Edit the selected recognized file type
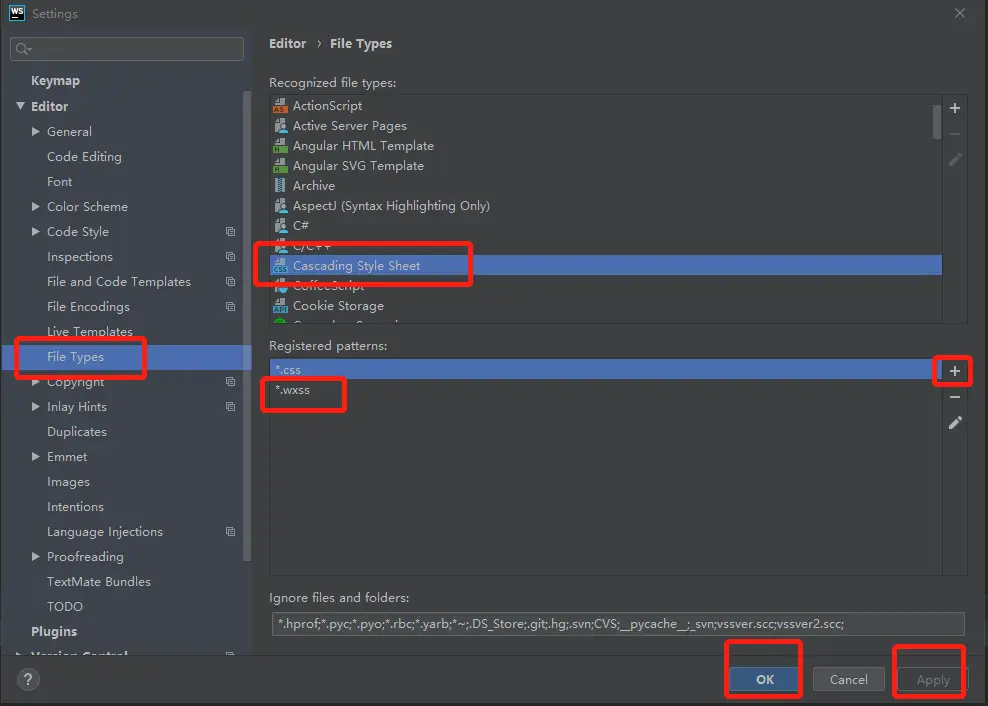The image size is (988, 706). (x=955, y=159)
